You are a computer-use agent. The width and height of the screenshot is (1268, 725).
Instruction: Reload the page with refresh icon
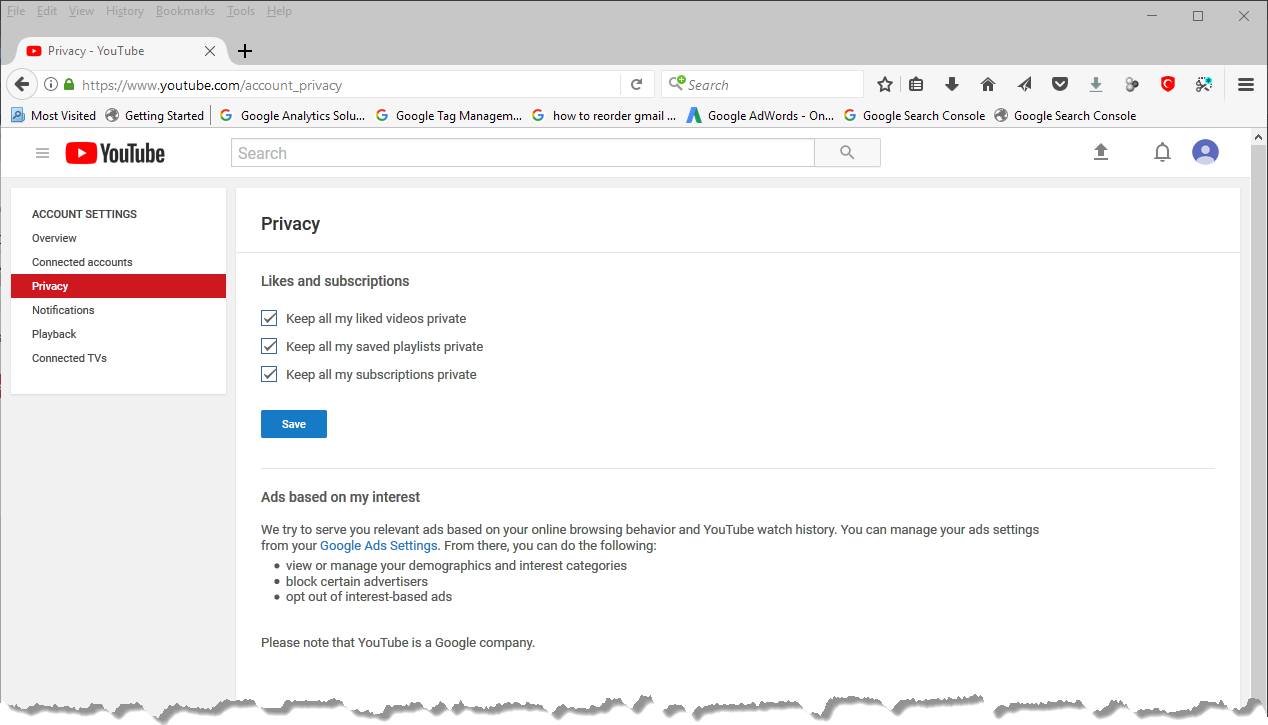[636, 85]
